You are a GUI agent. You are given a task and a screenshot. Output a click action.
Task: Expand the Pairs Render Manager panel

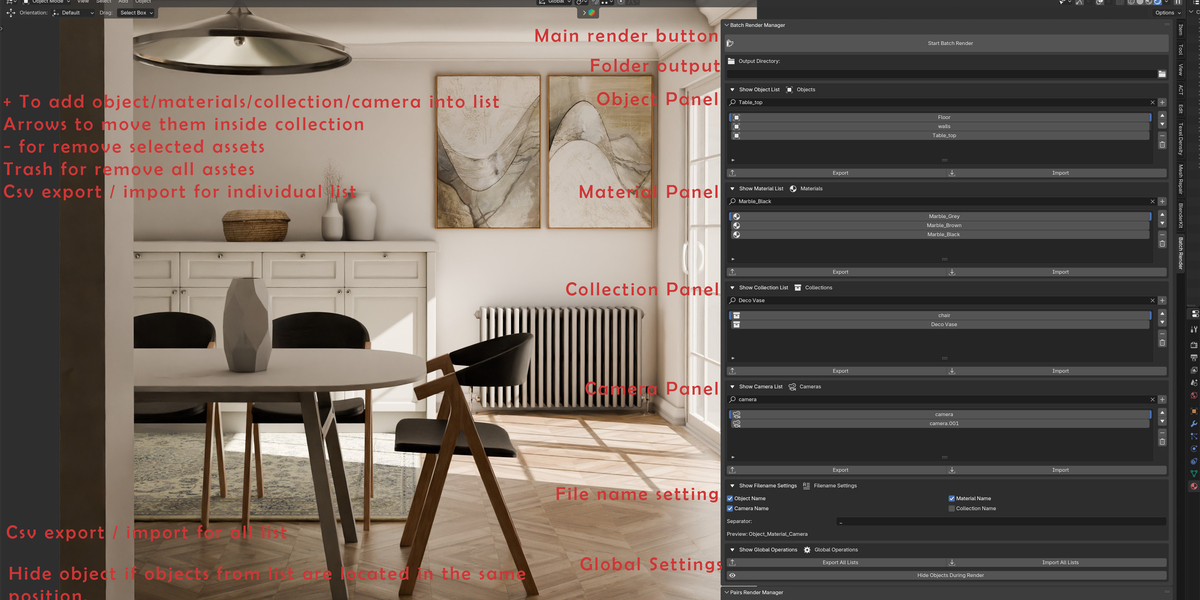point(727,592)
